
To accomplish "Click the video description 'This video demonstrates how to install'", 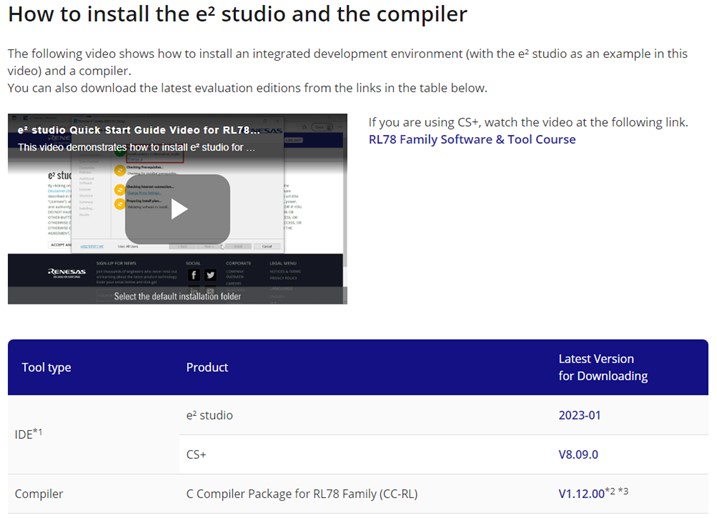I will coord(137,147).
